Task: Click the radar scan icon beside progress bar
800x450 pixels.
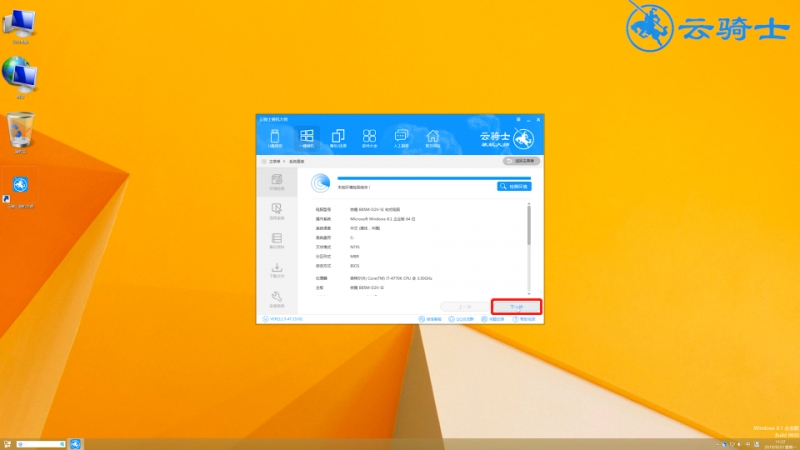Action: point(320,183)
